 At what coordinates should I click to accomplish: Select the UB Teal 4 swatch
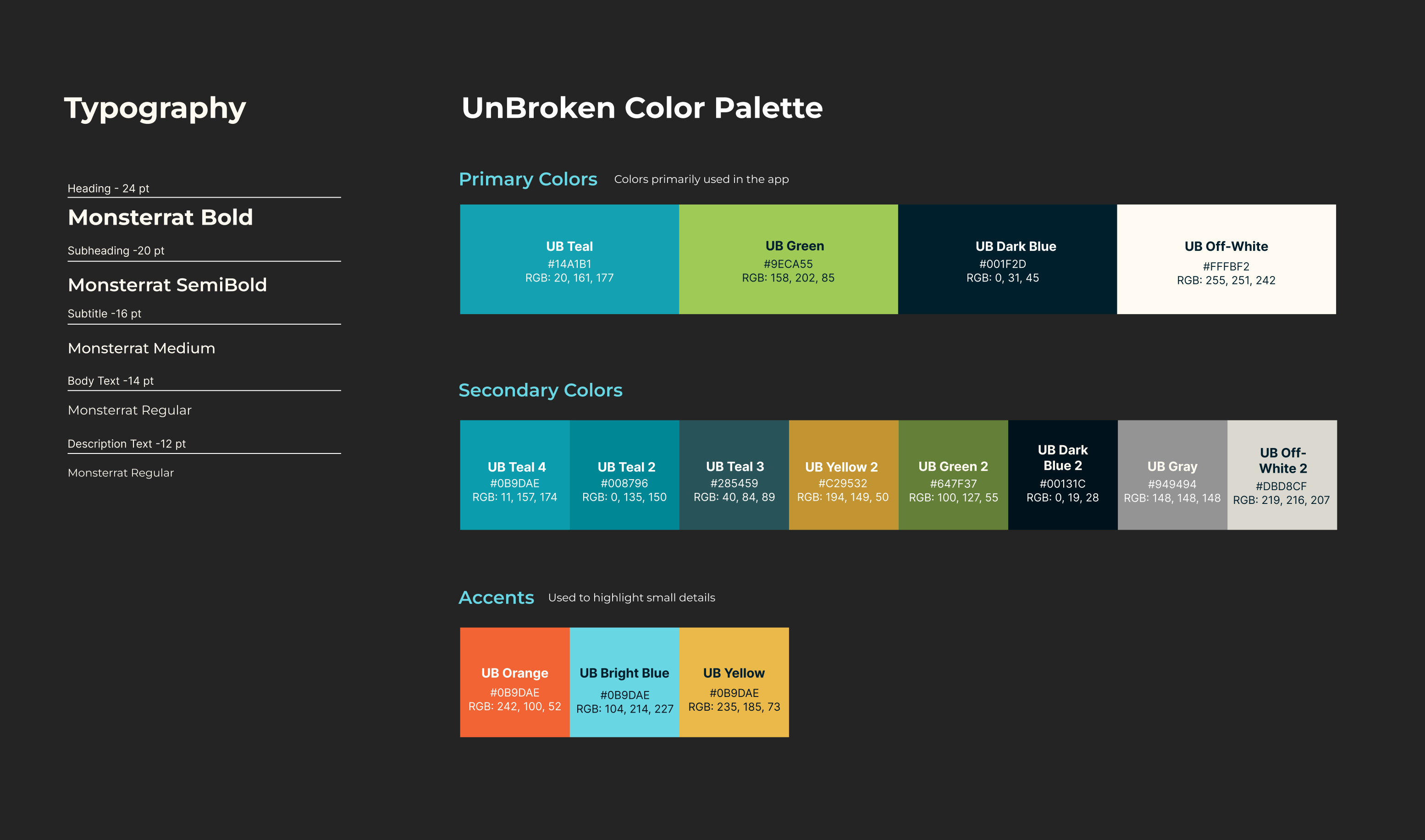514,475
